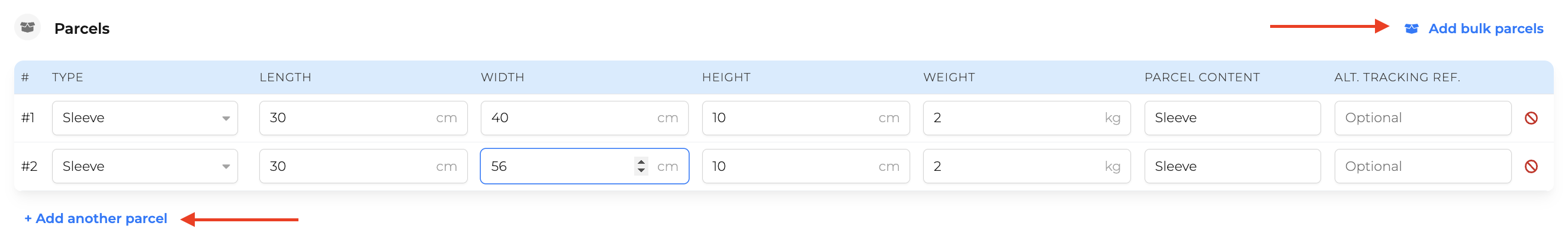The width and height of the screenshot is (1568, 248).
Task: Open Type dropdown for parcel #2
Action: pyautogui.click(x=145, y=166)
